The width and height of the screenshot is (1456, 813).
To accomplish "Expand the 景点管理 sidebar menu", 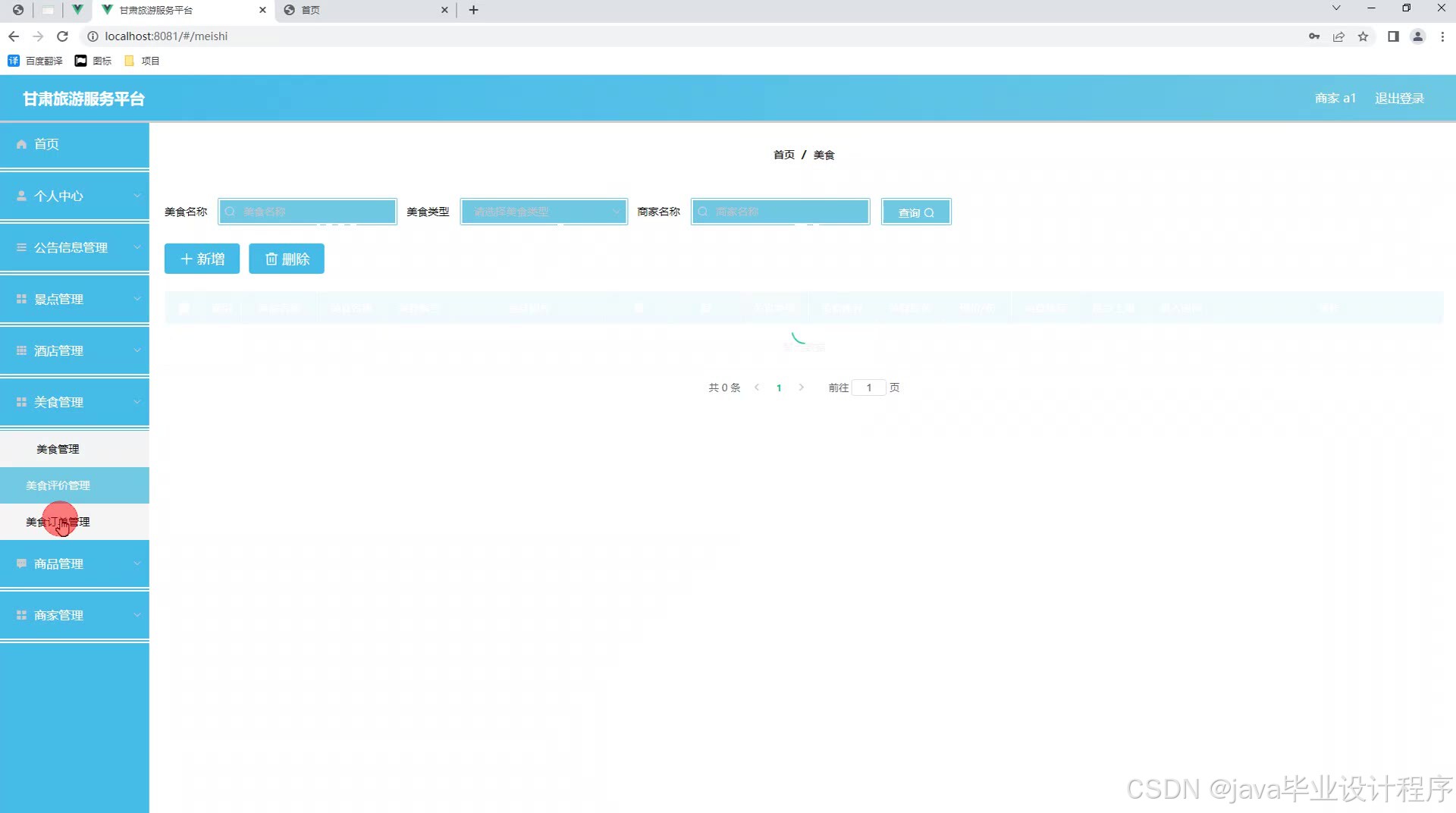I will pyautogui.click(x=74, y=299).
